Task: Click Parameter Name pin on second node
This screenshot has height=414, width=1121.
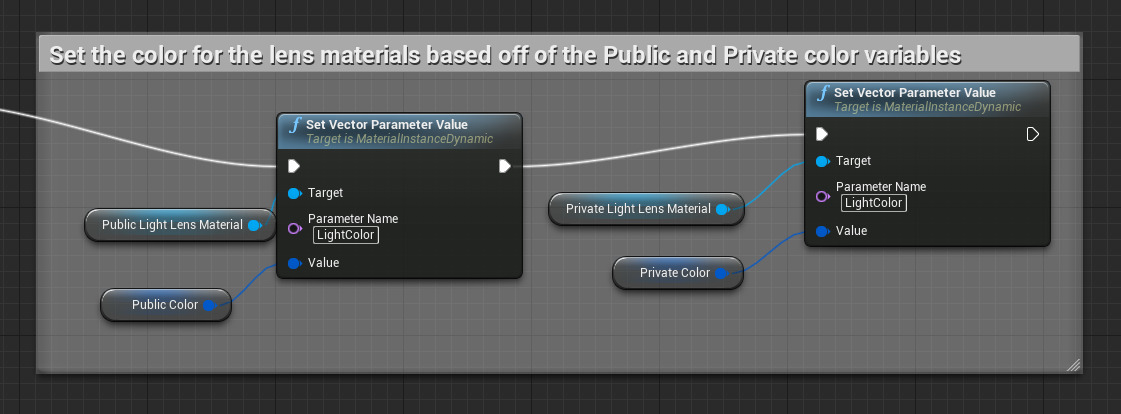Action: tap(822, 196)
